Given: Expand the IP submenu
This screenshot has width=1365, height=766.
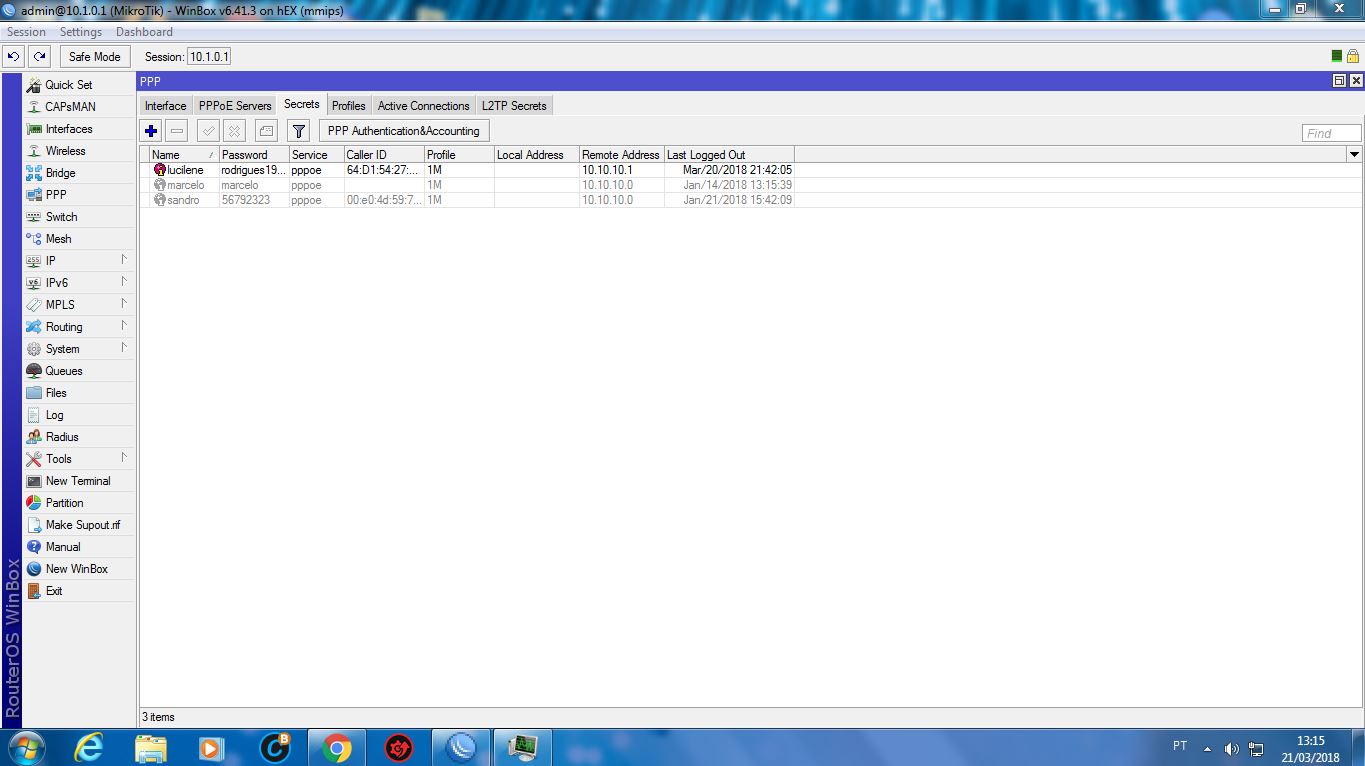Looking at the screenshot, I should coord(79,261).
